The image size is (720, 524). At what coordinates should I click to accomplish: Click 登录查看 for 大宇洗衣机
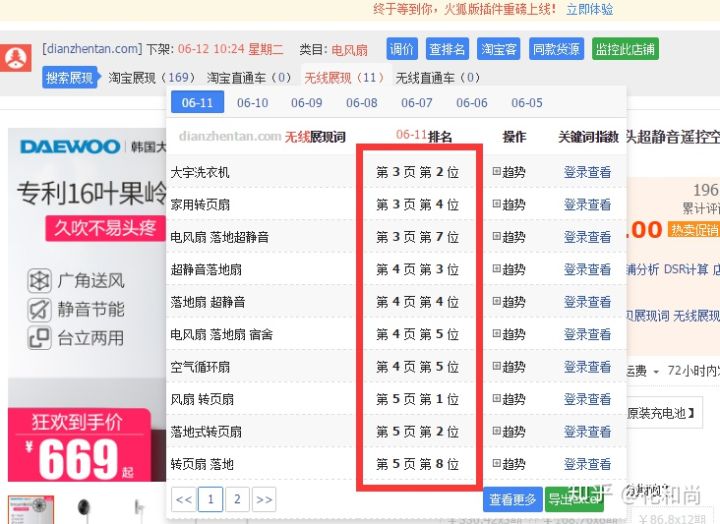[587, 172]
